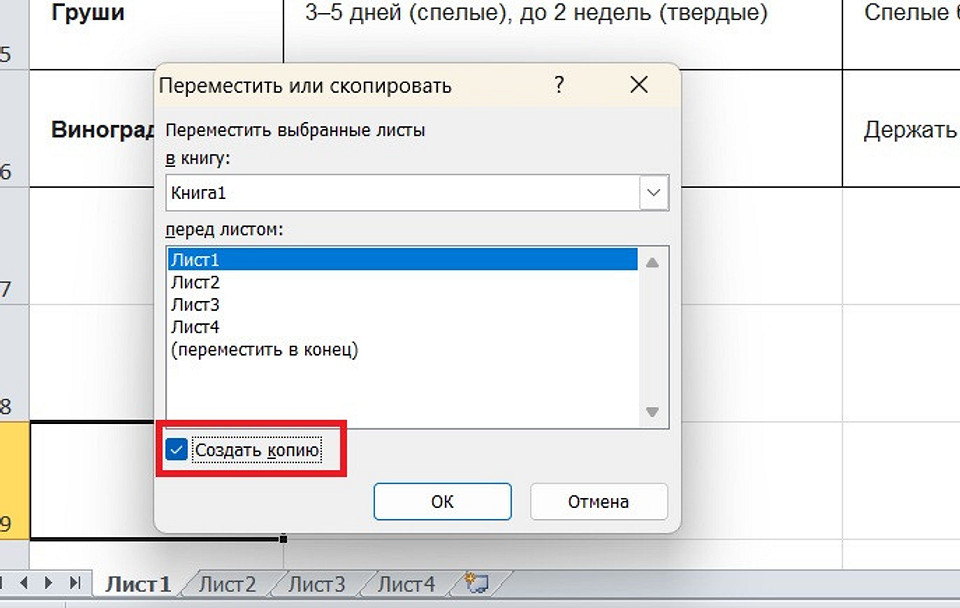Screen dimensions: 960x608
Task: Click the list's scroll-down arrow
Action: (652, 412)
